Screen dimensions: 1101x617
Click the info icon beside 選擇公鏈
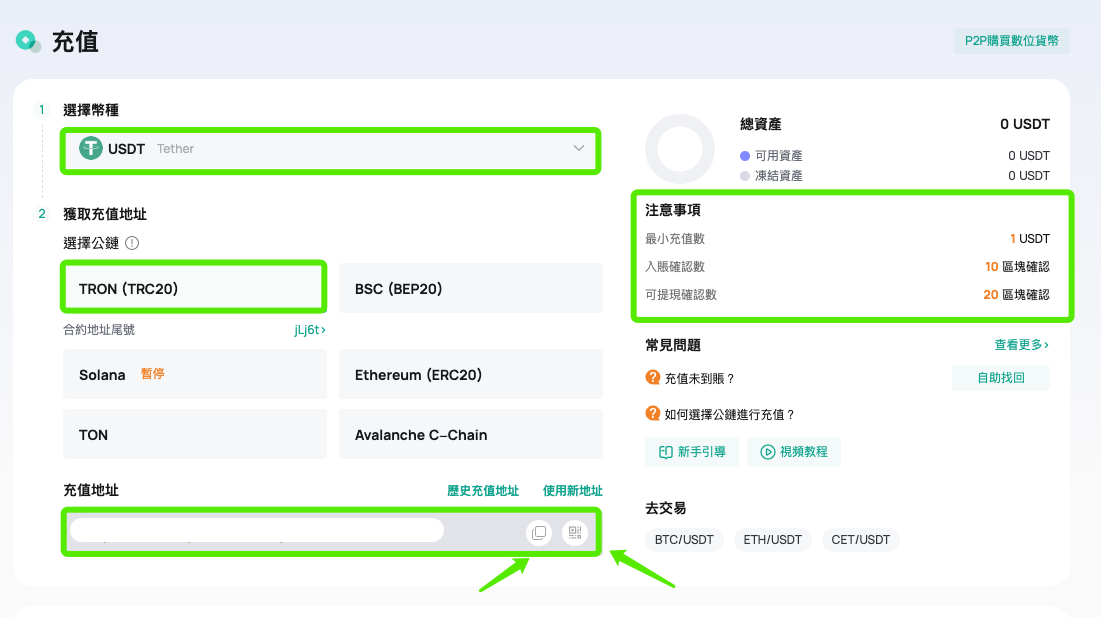point(132,243)
